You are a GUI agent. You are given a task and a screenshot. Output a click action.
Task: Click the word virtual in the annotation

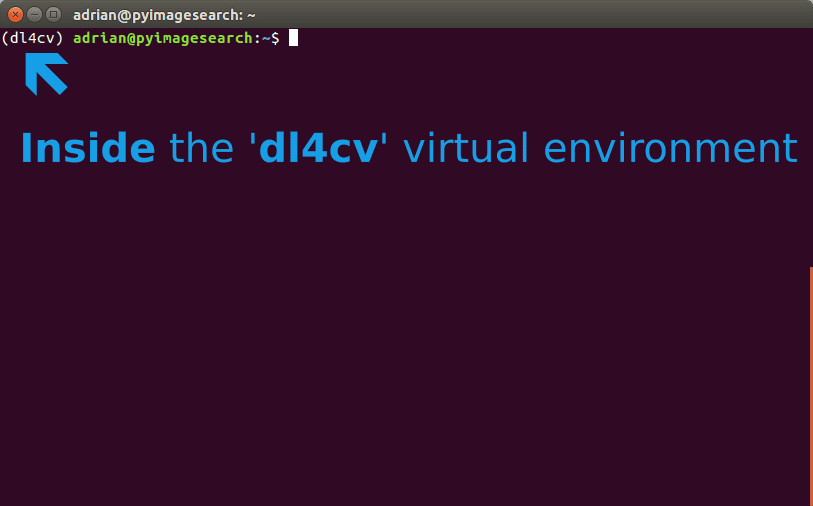tap(466, 148)
